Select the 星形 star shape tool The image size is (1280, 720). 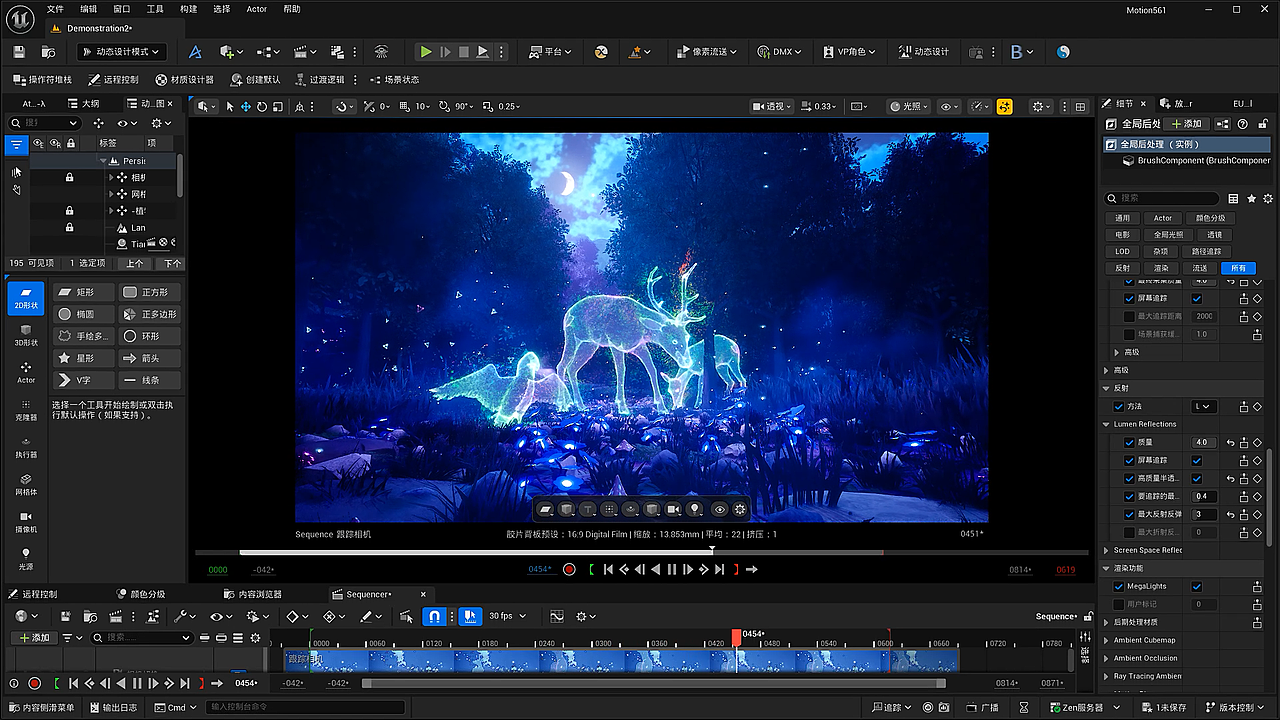(x=83, y=358)
